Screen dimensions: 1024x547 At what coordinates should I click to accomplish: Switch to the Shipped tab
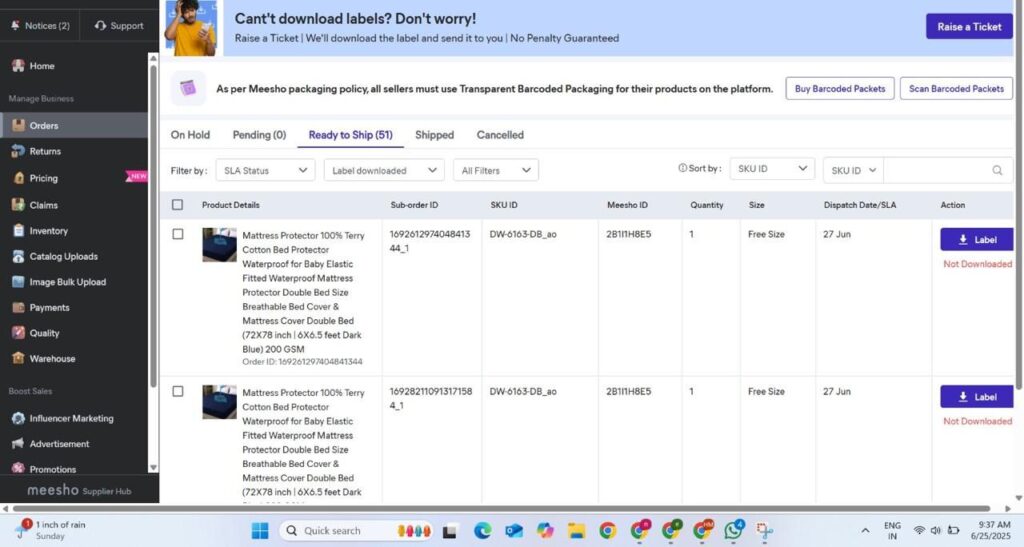coord(434,135)
